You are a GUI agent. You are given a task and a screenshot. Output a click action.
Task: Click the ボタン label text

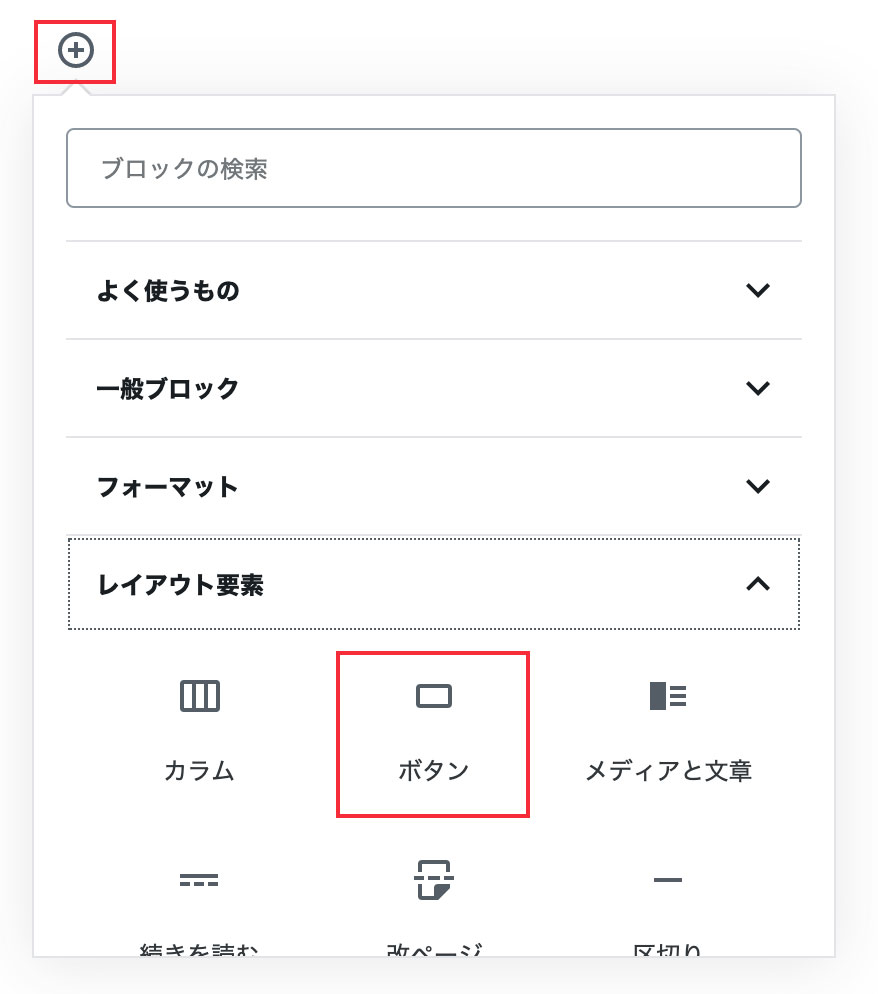click(x=434, y=770)
